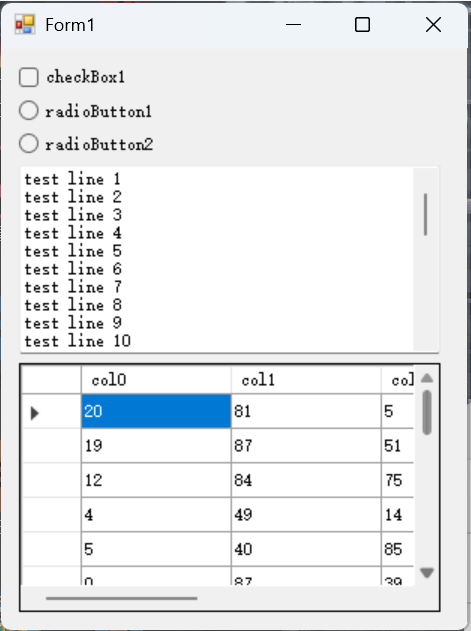Click the grid's horizontal scrollbar thumb
This screenshot has width=471, height=631.
pyautogui.click(x=122, y=598)
